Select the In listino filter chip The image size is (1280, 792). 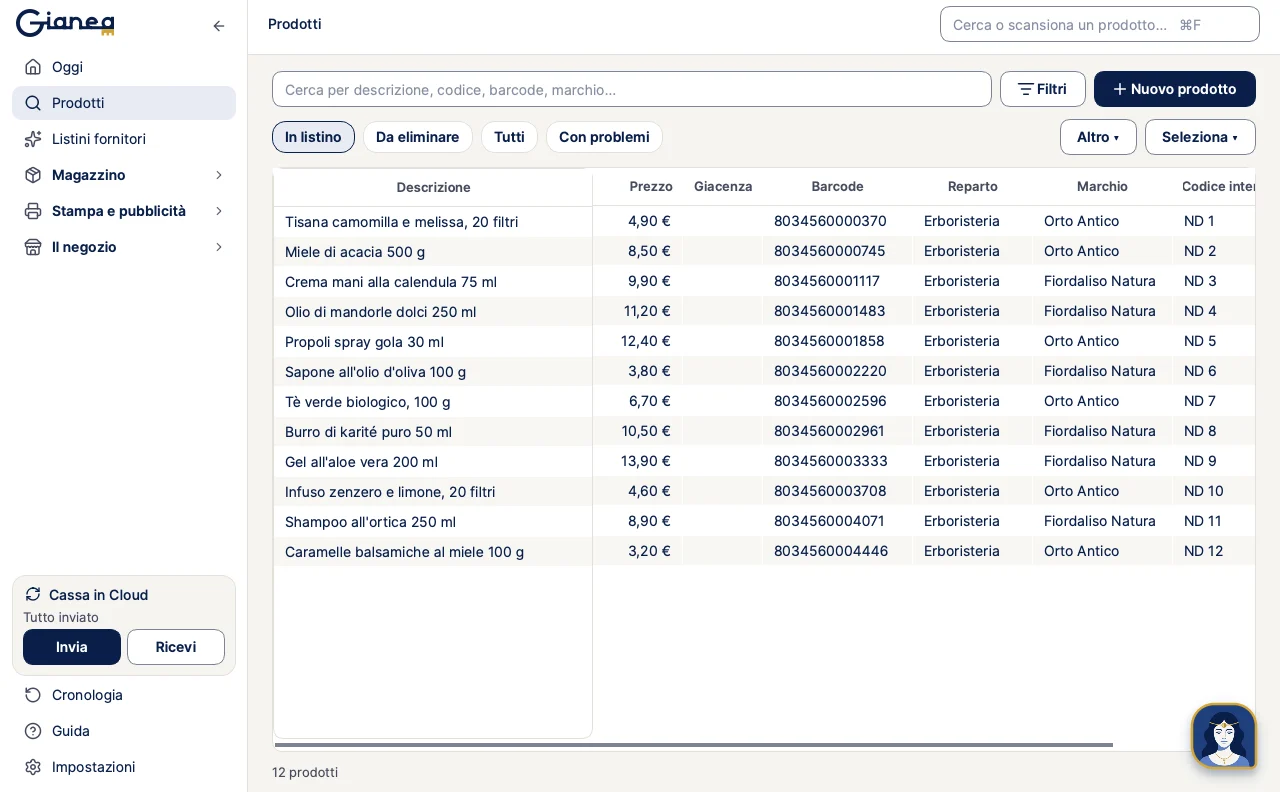(x=313, y=137)
